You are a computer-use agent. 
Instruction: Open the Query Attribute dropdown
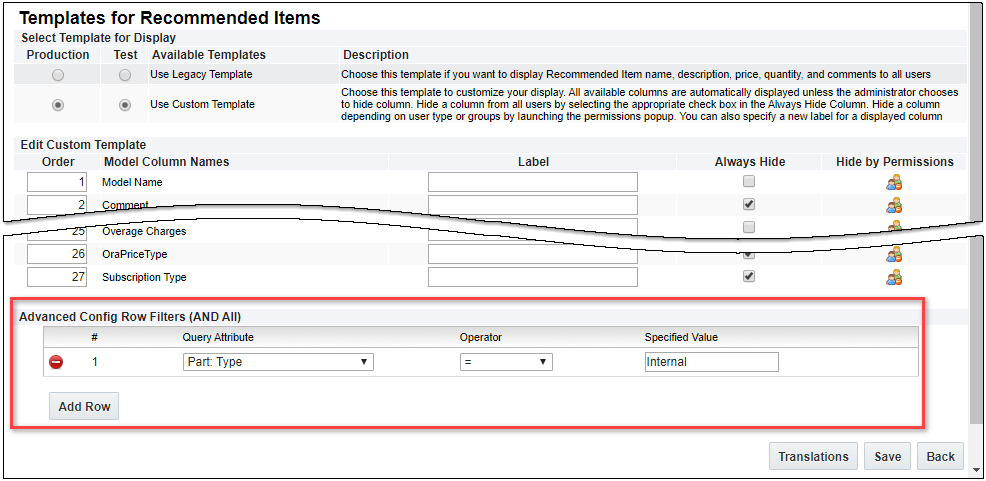278,362
